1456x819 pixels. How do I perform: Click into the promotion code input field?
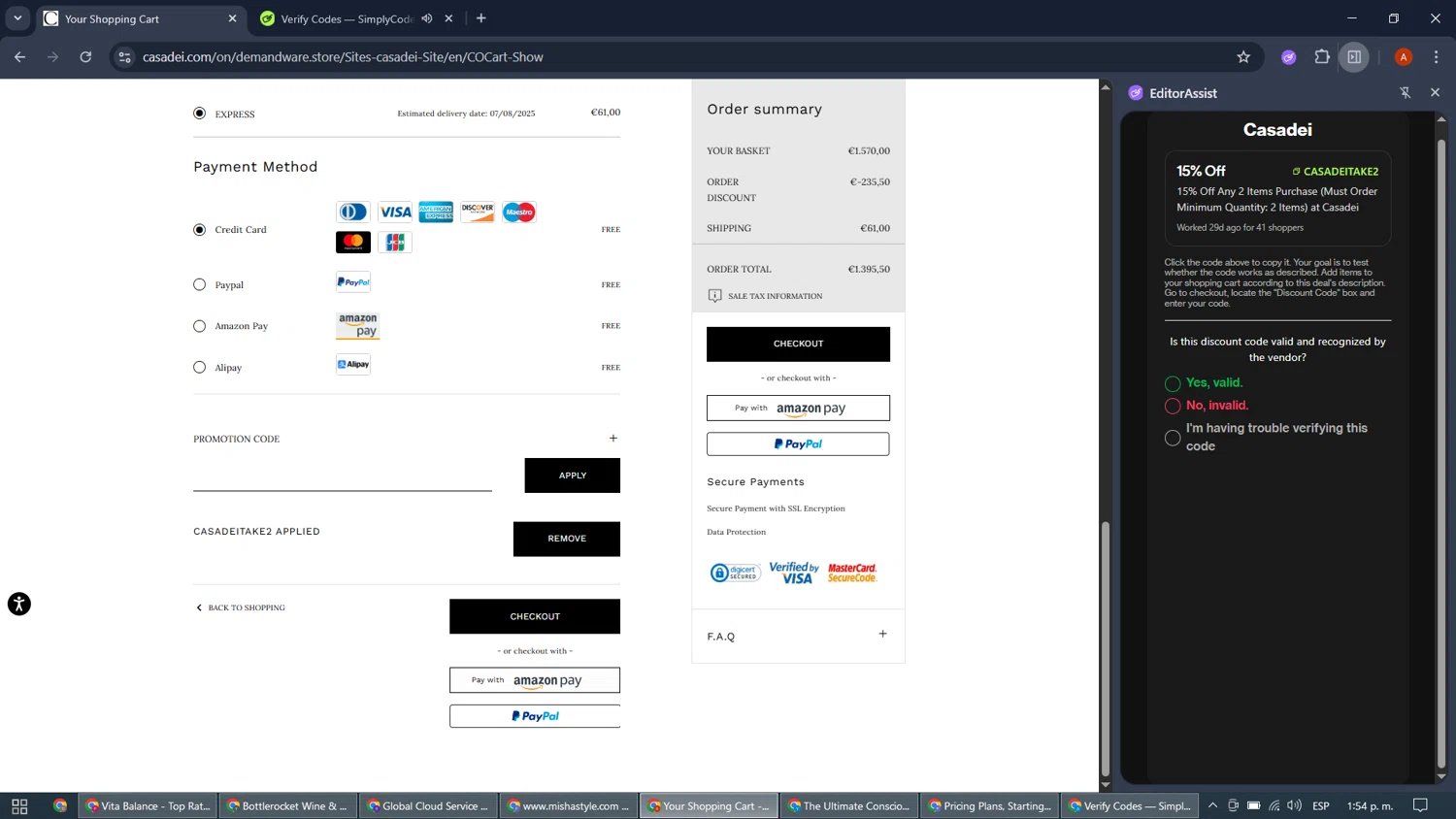coord(343,477)
